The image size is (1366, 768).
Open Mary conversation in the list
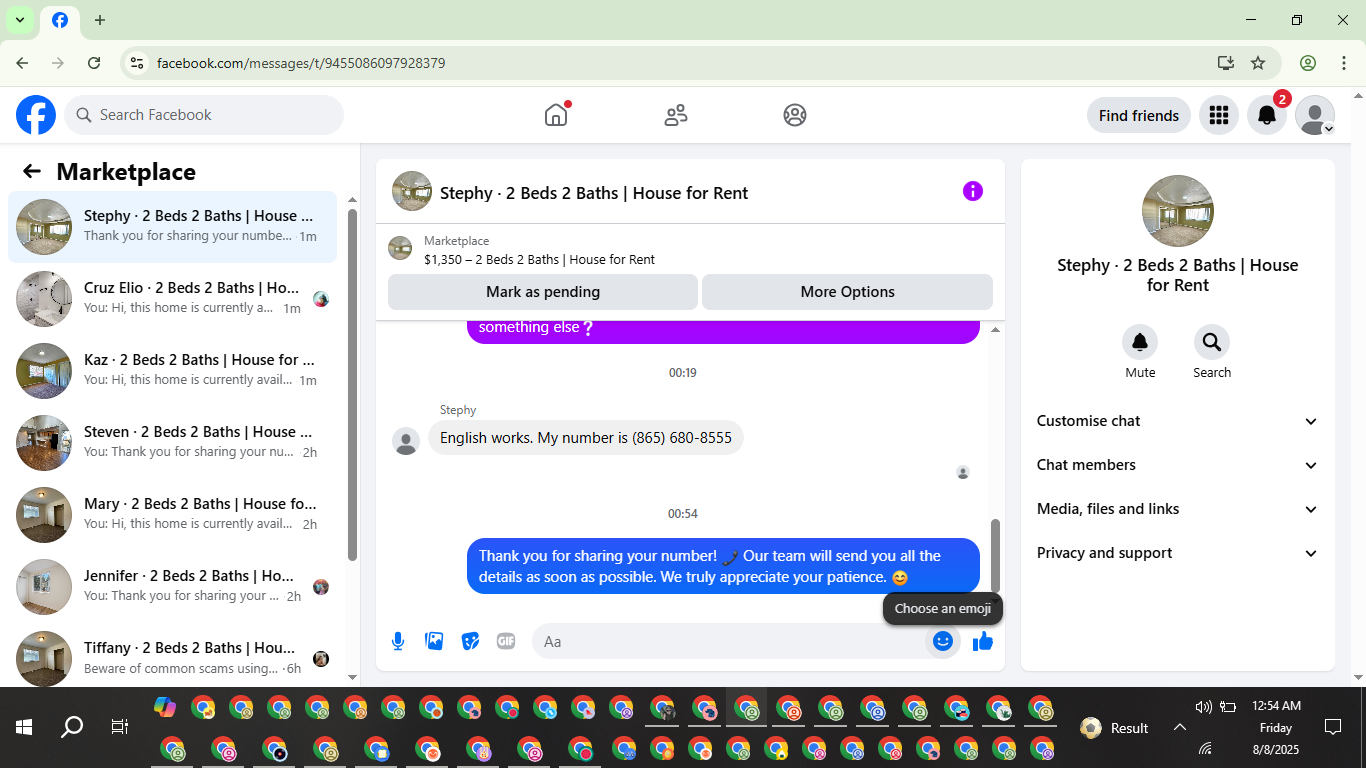pyautogui.click(x=173, y=515)
